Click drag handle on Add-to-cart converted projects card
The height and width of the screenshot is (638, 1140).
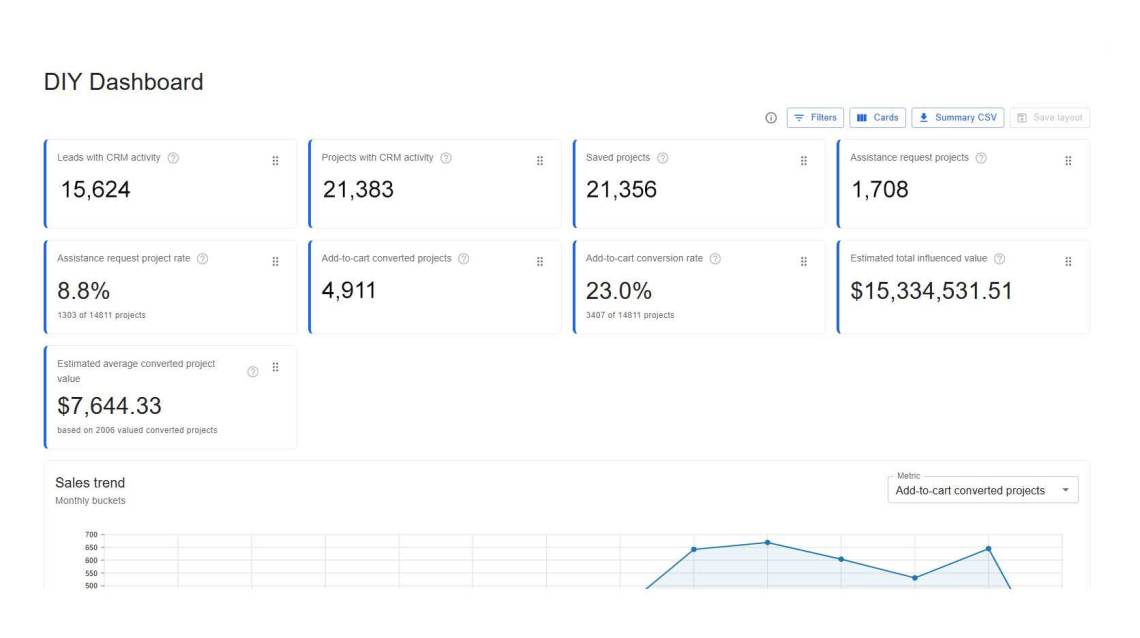click(x=539, y=262)
